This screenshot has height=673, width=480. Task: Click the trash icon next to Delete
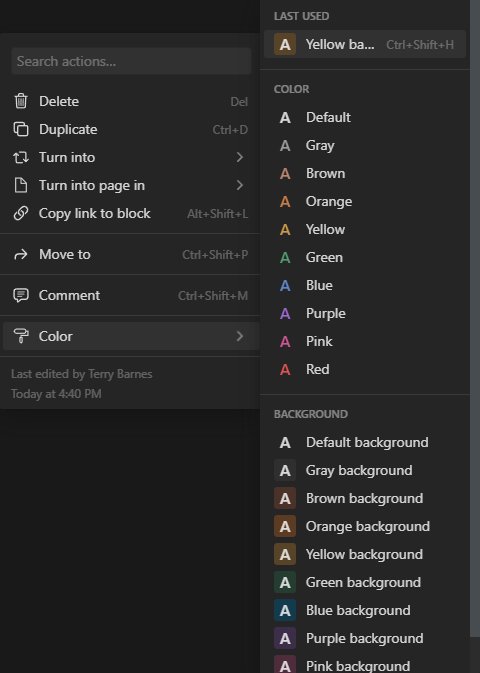21,101
